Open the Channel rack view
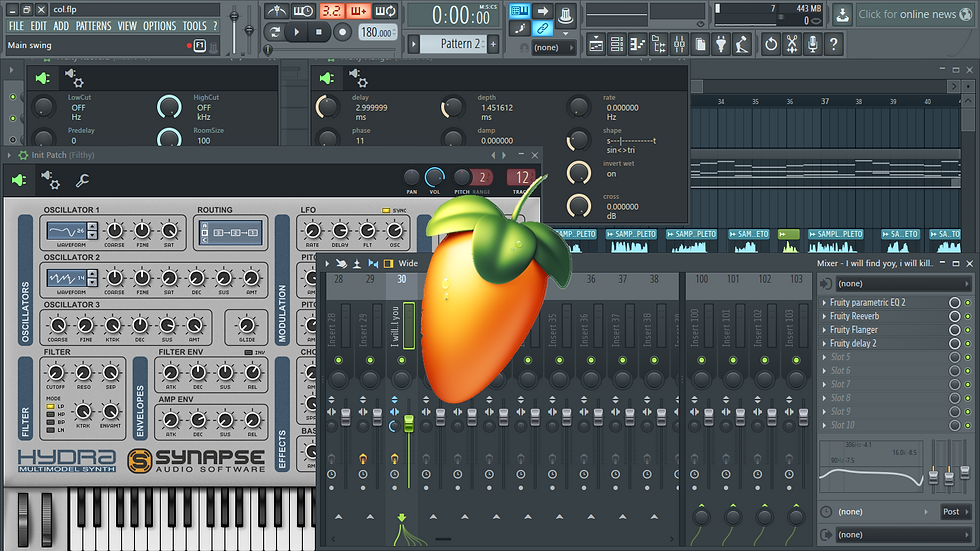Image resolution: width=980 pixels, height=551 pixels. pyautogui.click(x=617, y=44)
